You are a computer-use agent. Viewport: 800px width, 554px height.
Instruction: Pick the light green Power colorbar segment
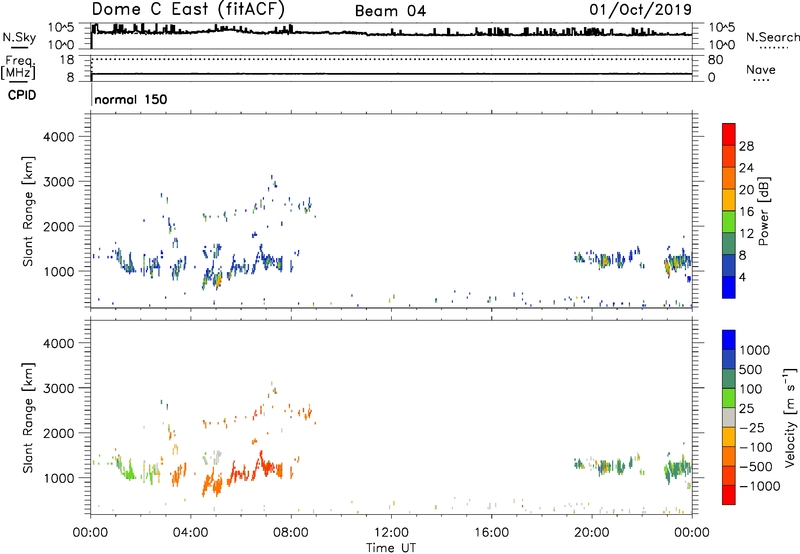[729, 222]
